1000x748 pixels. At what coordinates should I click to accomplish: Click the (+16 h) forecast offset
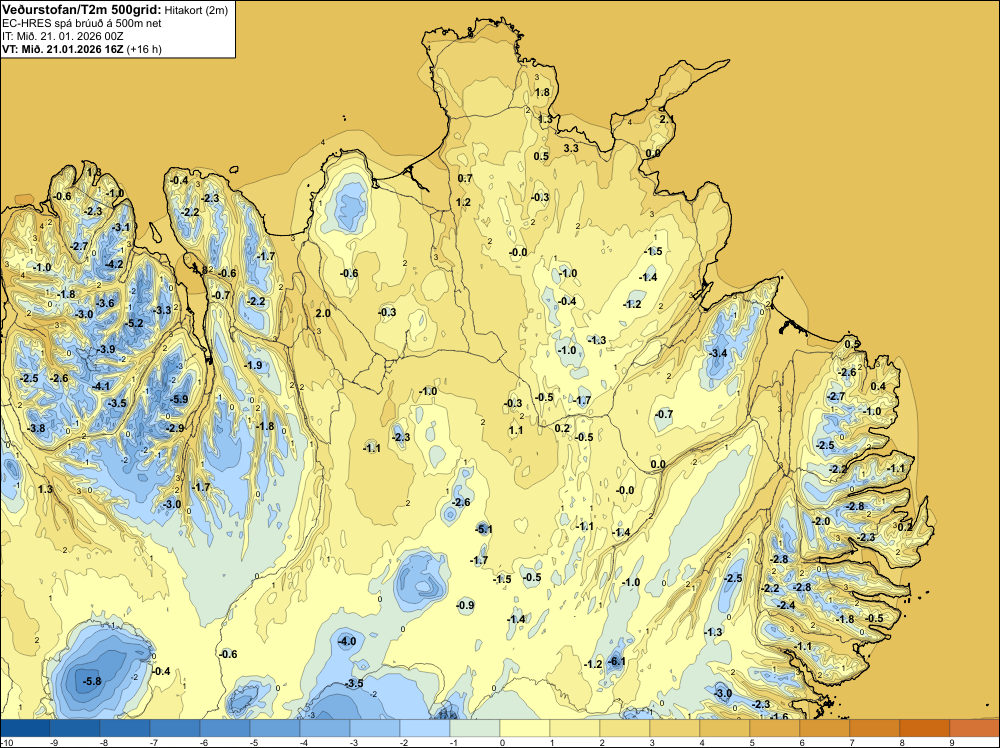[144, 49]
